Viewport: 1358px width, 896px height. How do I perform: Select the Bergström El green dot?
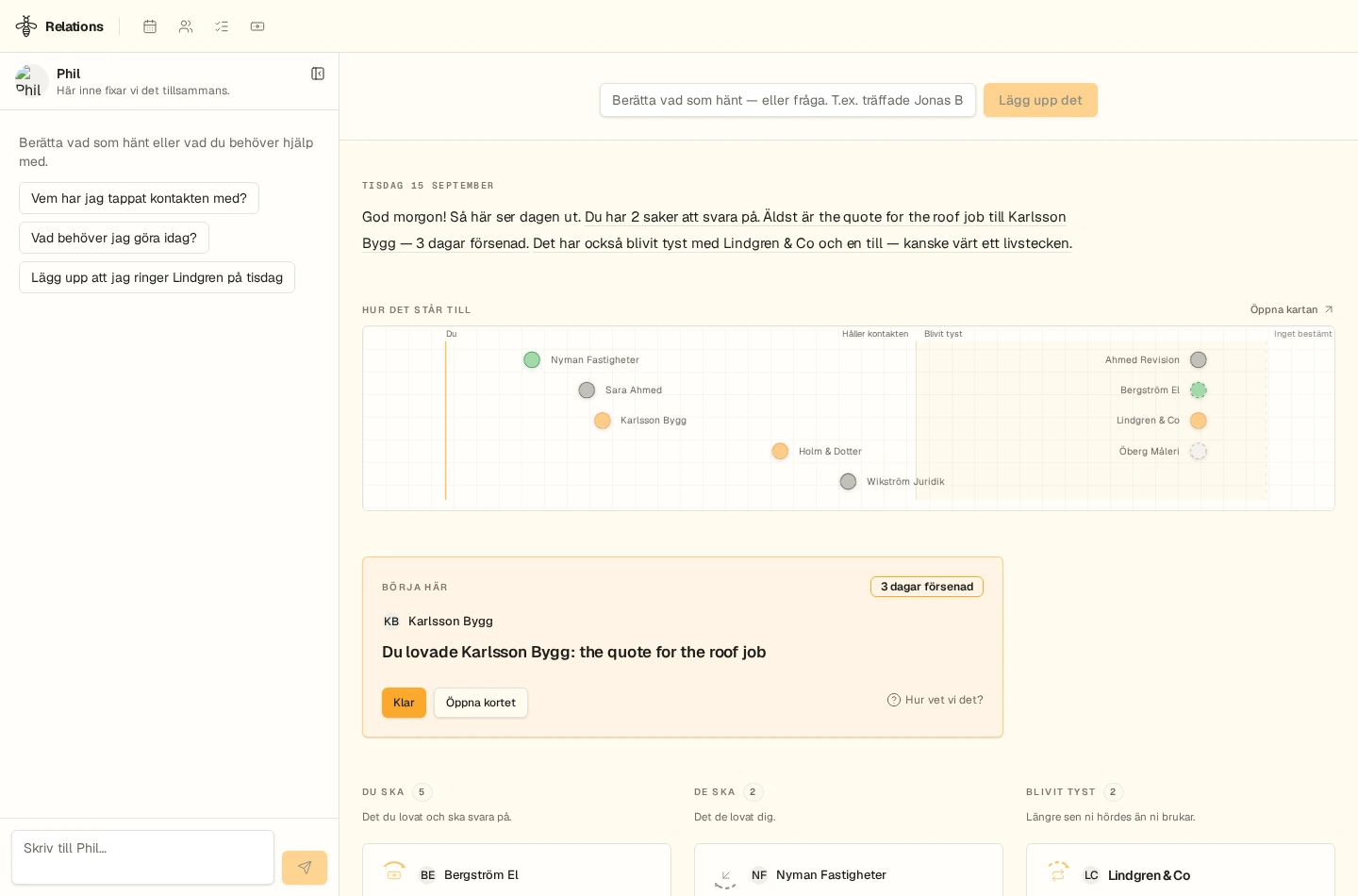[1199, 390]
